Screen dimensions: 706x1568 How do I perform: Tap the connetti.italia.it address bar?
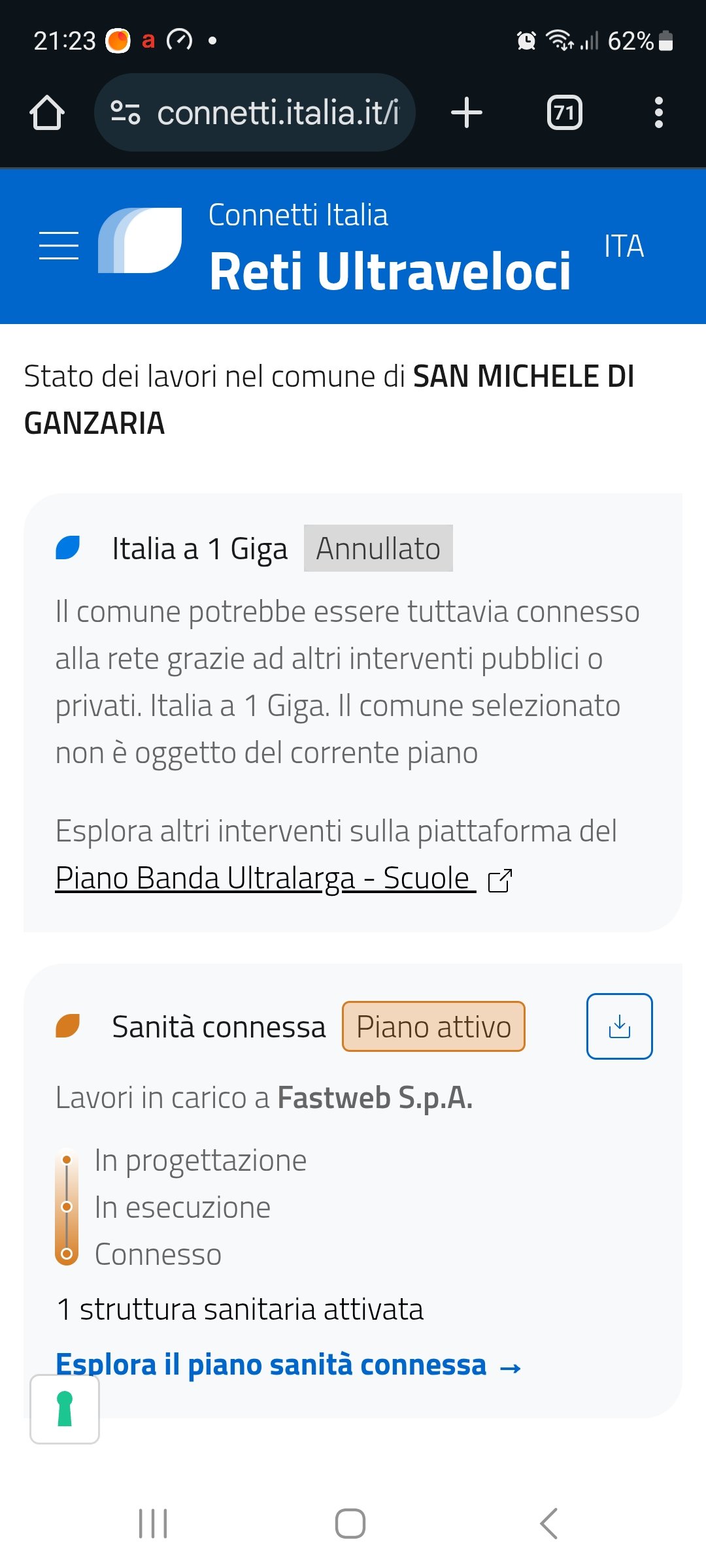278,112
